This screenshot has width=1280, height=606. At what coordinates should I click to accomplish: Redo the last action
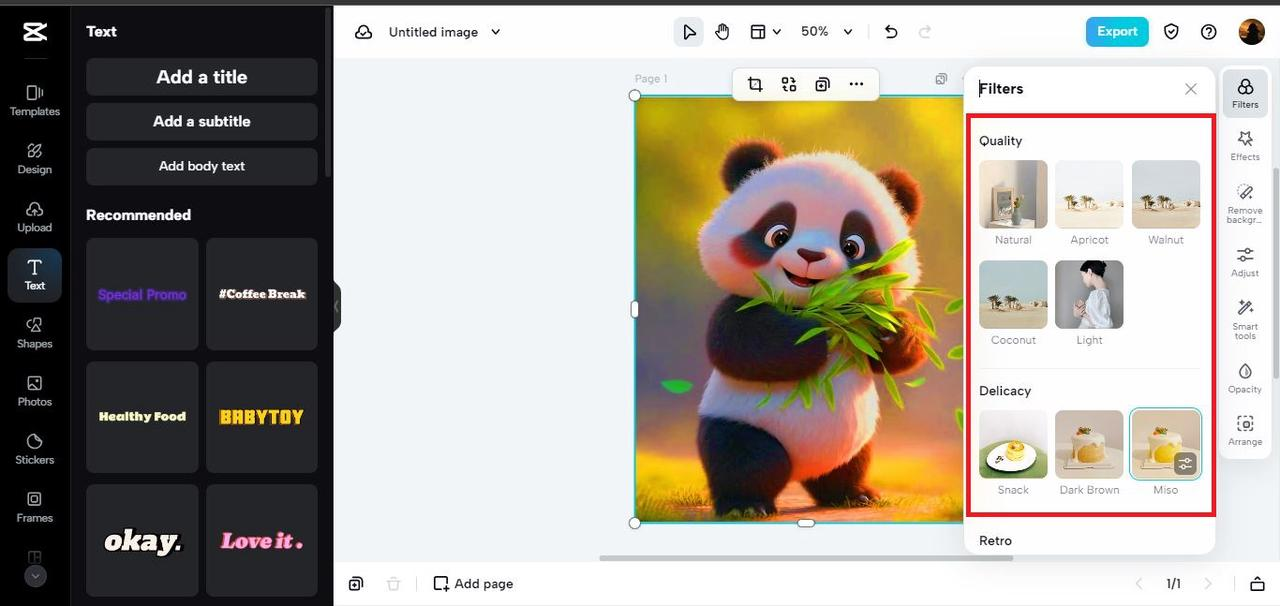[x=925, y=32]
